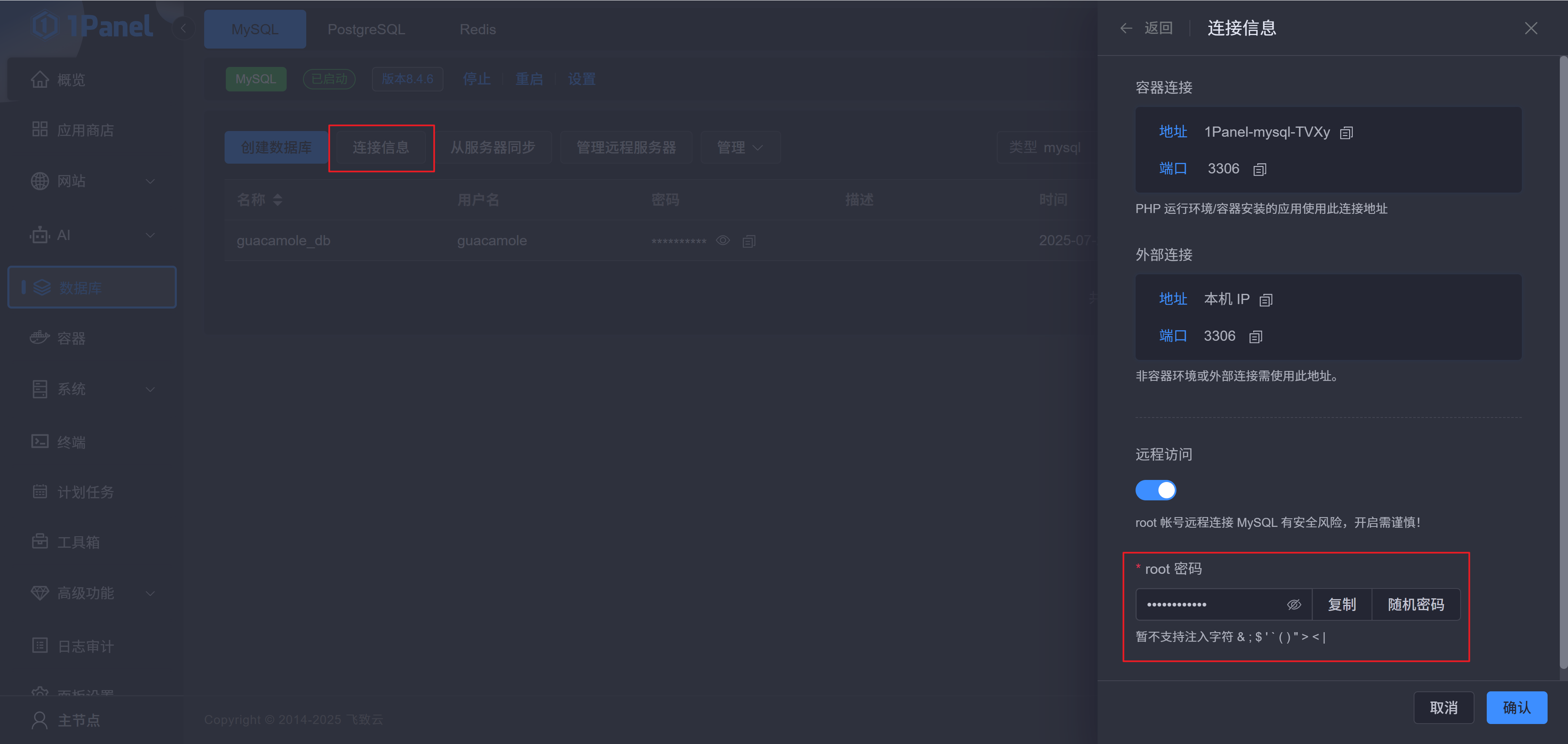Copy the external address 本机 IP
Viewport: 1568px width, 744px height.
[1265, 300]
